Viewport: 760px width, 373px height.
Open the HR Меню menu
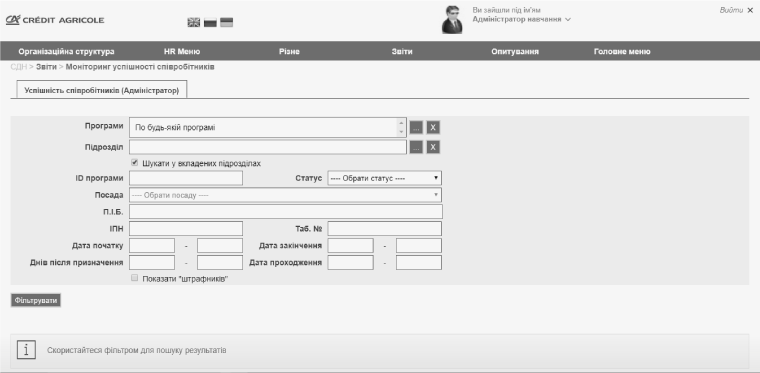tap(182, 51)
